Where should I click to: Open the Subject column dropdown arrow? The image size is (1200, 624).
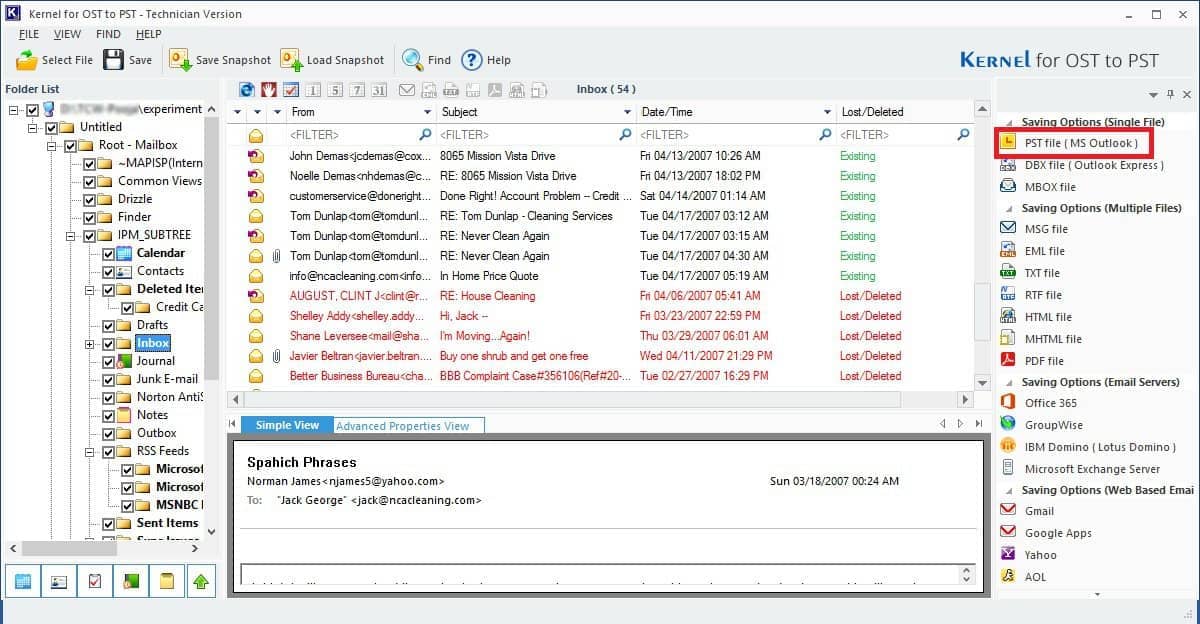click(628, 112)
